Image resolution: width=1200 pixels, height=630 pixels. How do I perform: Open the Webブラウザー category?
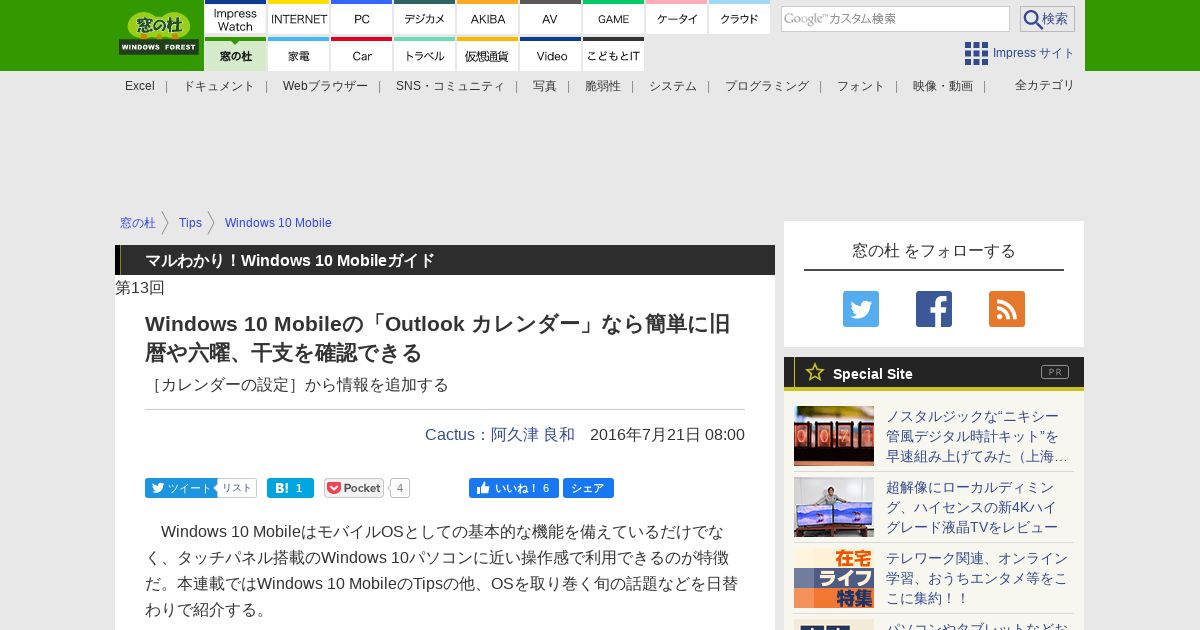coord(325,86)
